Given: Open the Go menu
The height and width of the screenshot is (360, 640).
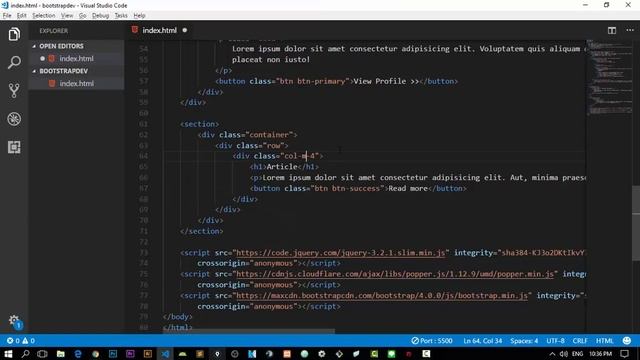Looking at the screenshot, I should (82, 16).
